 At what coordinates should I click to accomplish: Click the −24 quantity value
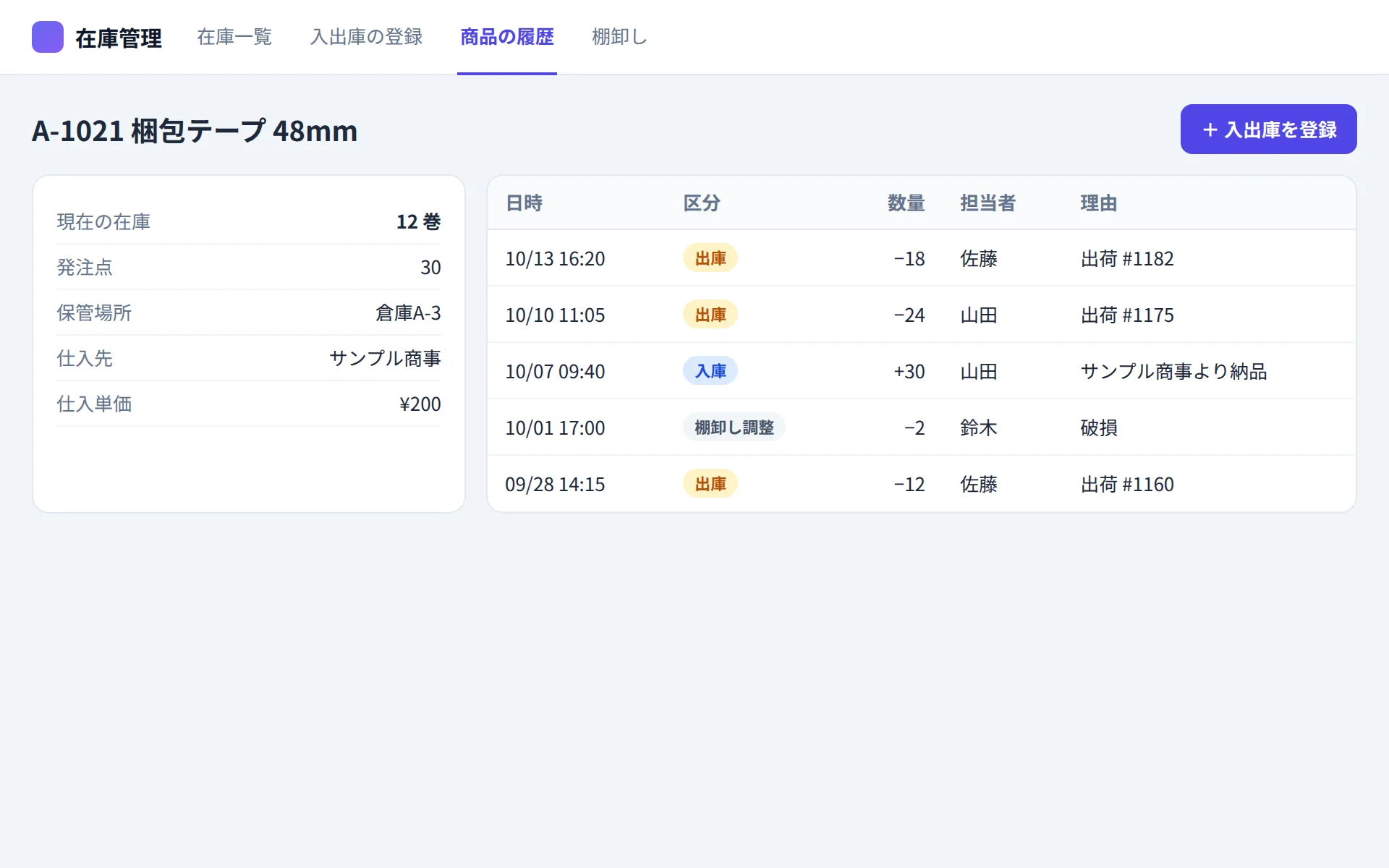pyautogui.click(x=909, y=315)
